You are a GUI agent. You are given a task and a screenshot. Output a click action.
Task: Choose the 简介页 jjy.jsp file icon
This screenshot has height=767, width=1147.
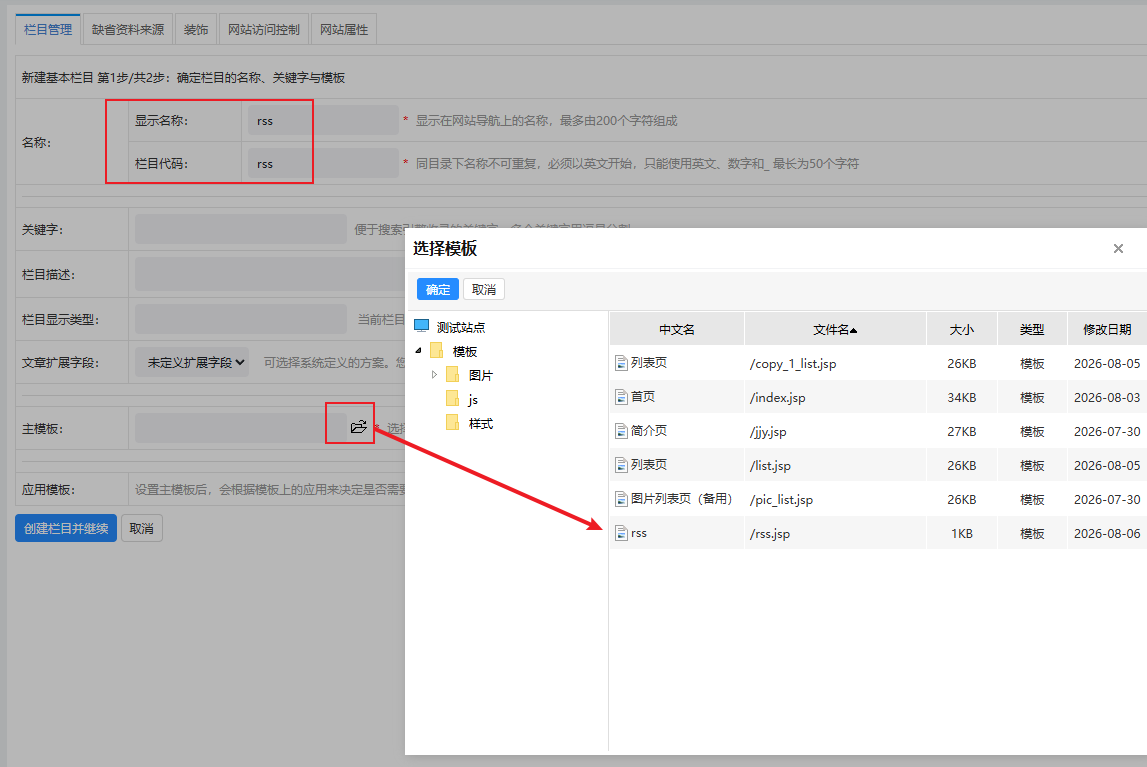pos(621,431)
